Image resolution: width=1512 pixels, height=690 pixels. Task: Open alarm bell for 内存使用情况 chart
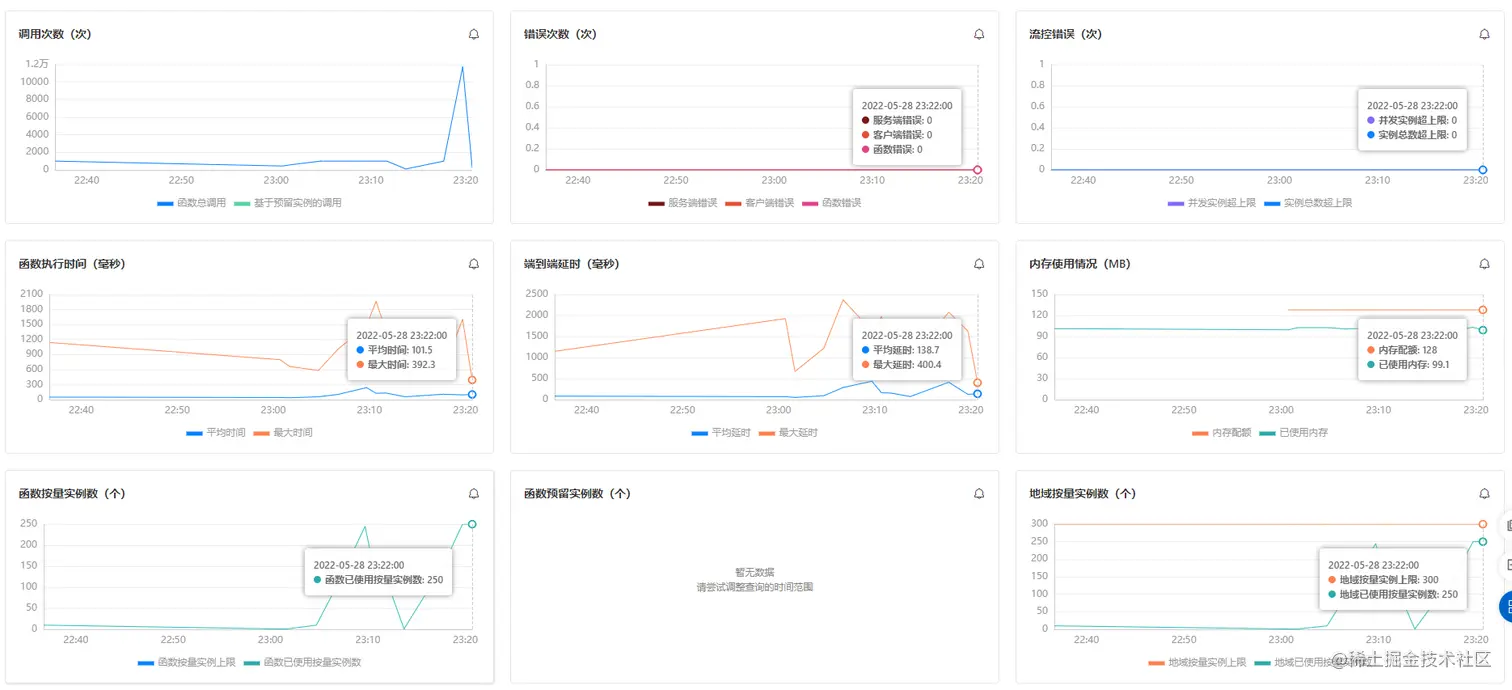click(x=1485, y=264)
